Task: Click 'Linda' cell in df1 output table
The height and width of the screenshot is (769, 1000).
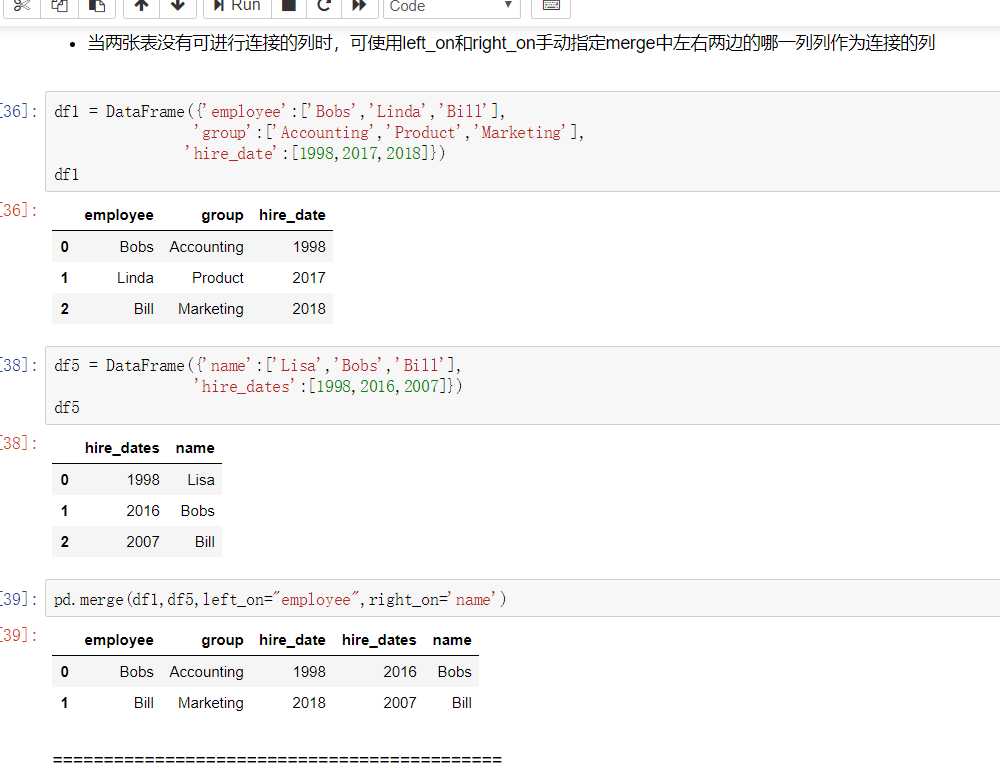Action: 135,278
